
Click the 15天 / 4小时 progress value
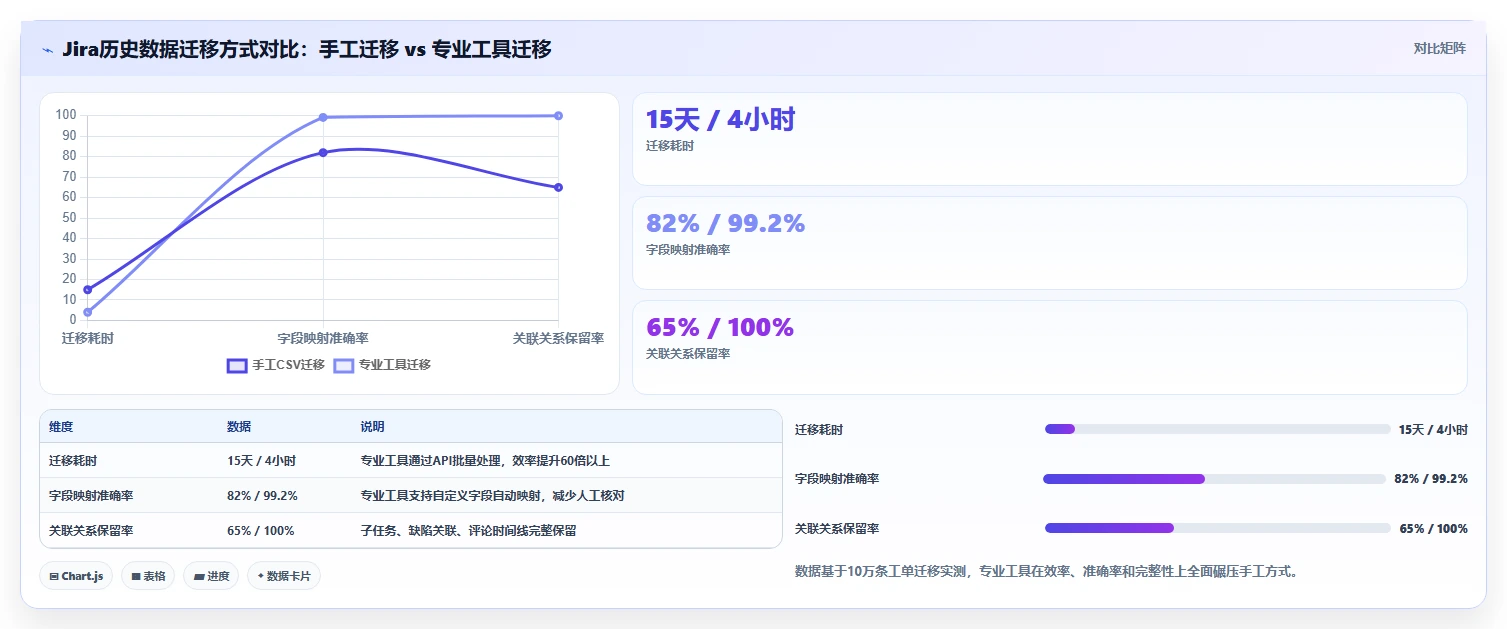click(x=1433, y=430)
